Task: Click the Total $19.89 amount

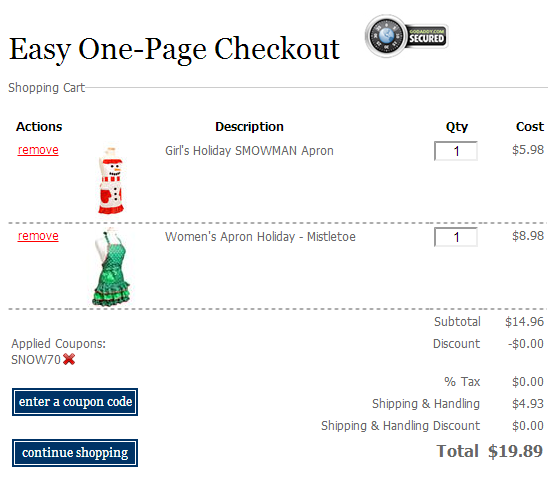Action: click(515, 451)
